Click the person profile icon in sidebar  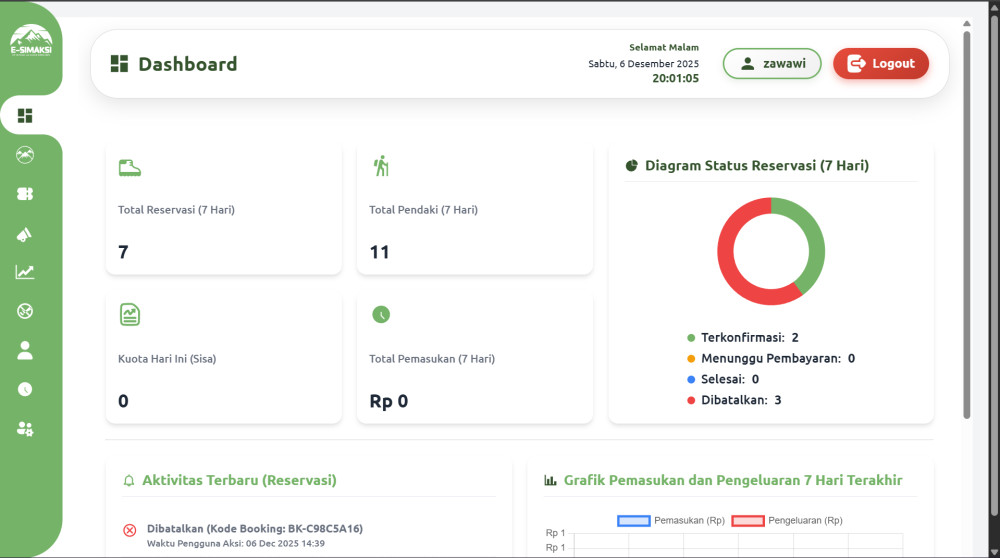[x=25, y=350]
